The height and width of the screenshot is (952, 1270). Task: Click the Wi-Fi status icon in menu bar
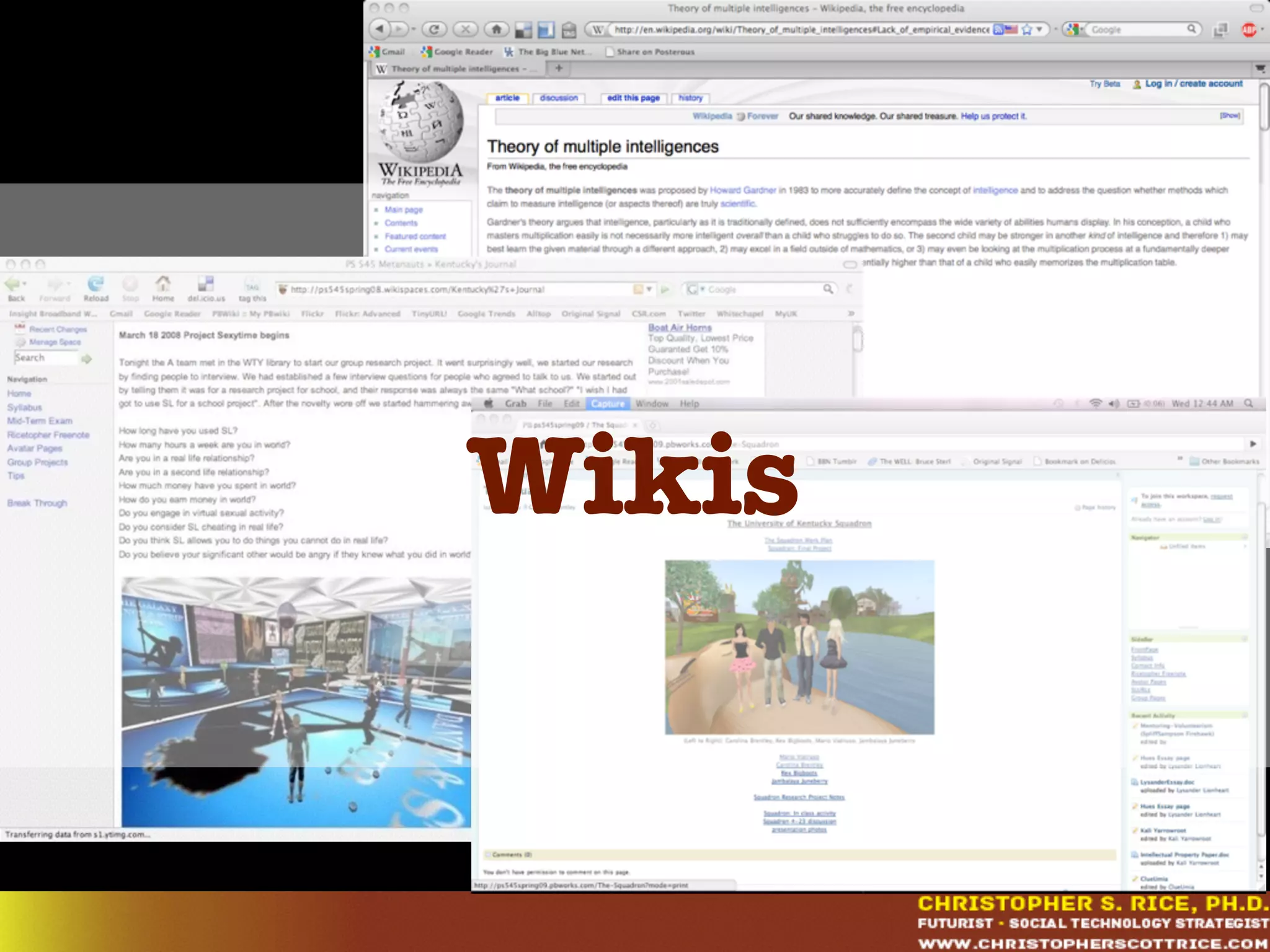pos(1096,403)
